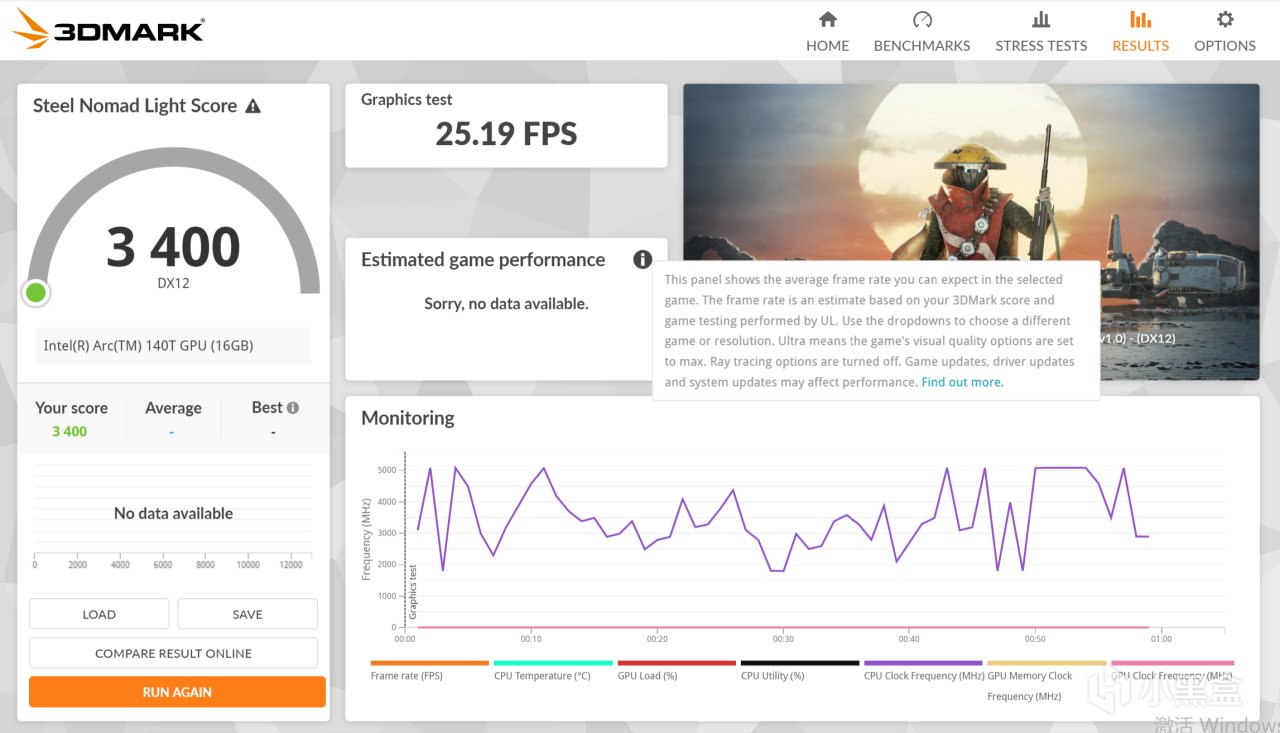The height and width of the screenshot is (733, 1280).
Task: Click the 'Graphics test' card heading
Action: tap(406, 100)
